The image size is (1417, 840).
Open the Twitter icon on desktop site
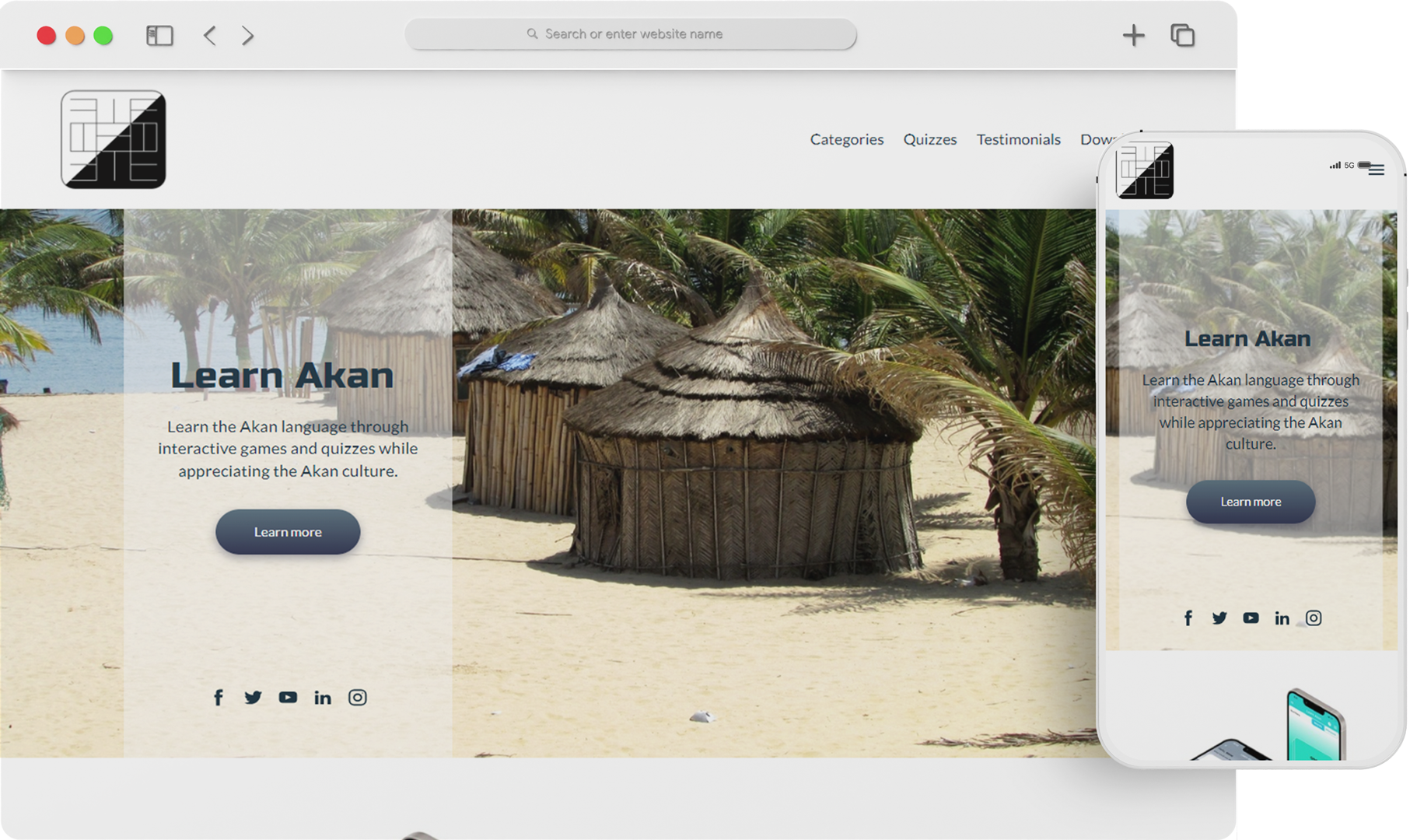pos(253,698)
